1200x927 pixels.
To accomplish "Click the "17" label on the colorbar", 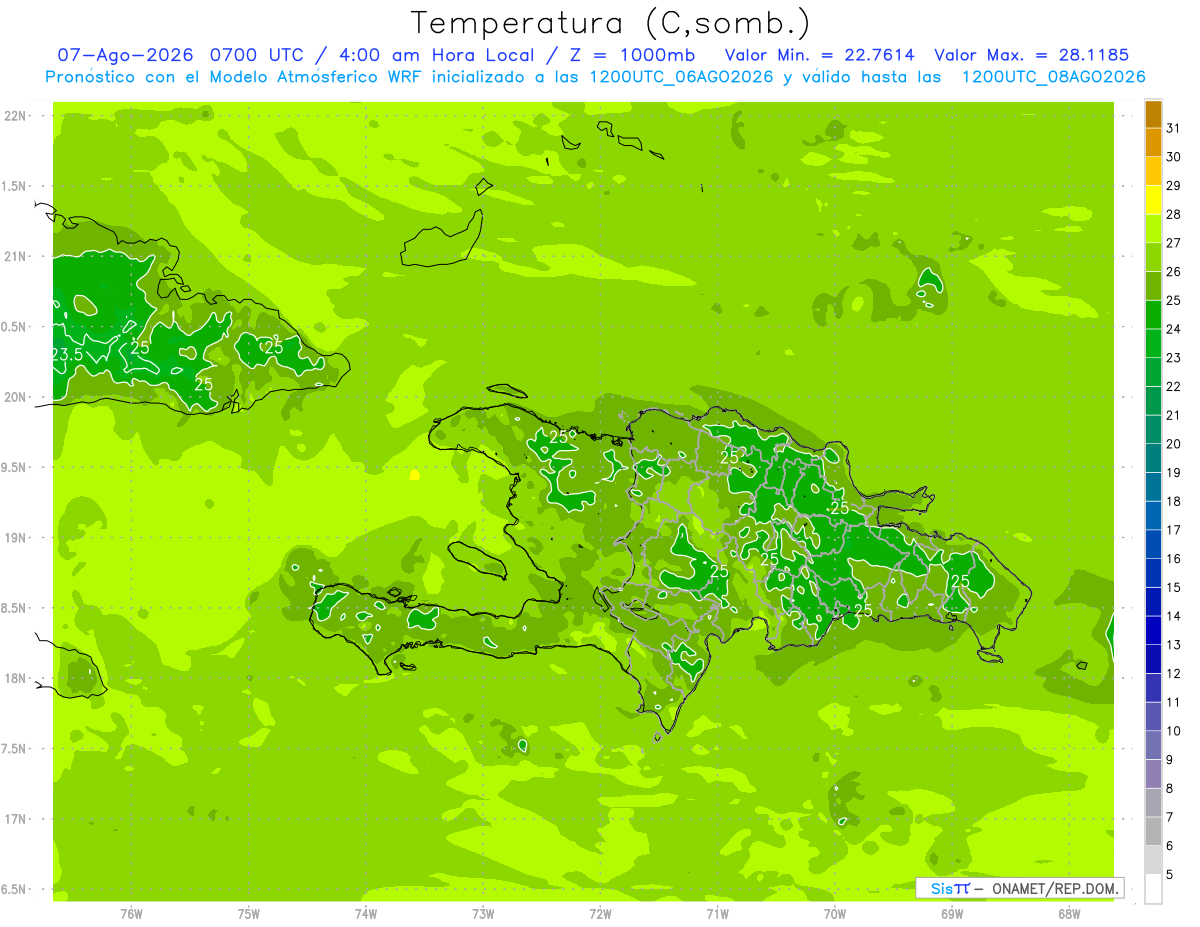I will [x=1174, y=530].
